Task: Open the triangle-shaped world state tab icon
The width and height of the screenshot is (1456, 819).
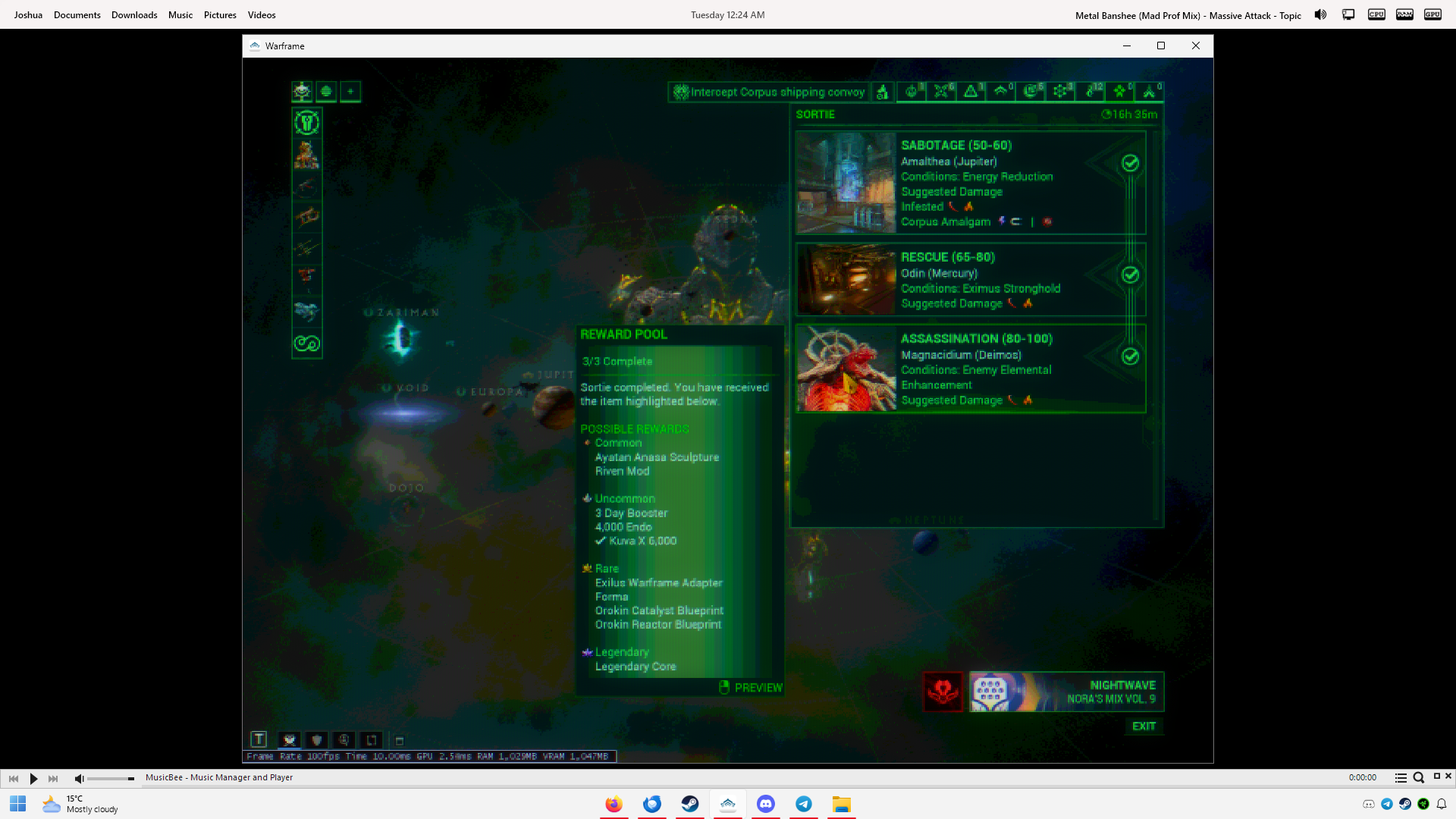Action: pyautogui.click(x=971, y=92)
